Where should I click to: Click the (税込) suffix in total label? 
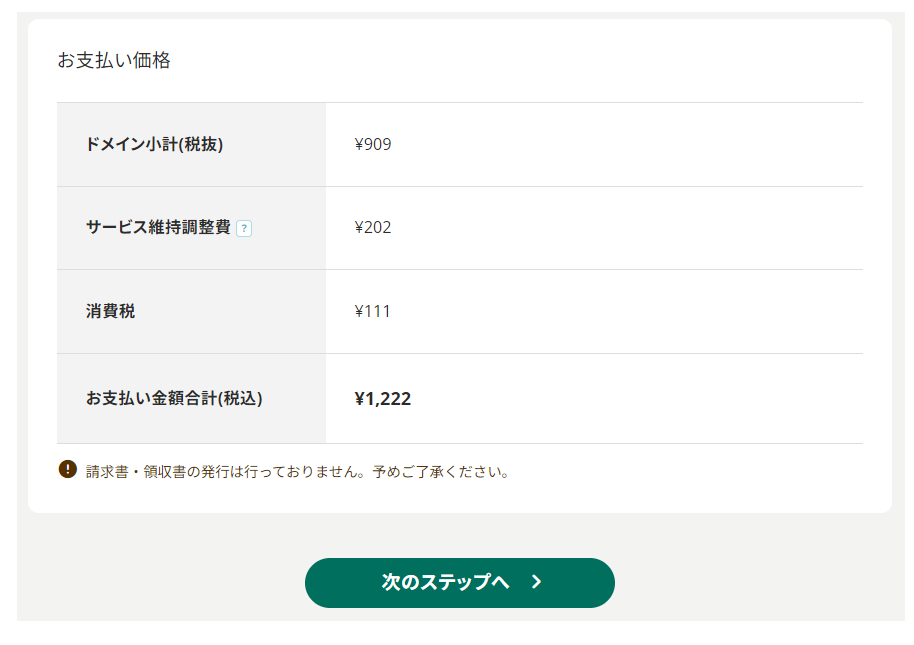[240, 398]
